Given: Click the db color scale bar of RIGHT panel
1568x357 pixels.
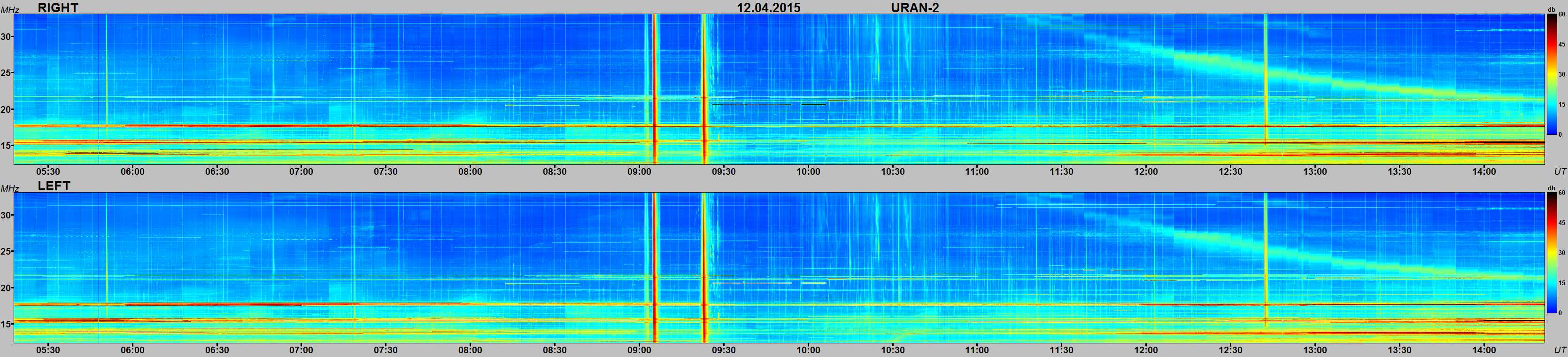Looking at the screenshot, I should (1552, 74).
